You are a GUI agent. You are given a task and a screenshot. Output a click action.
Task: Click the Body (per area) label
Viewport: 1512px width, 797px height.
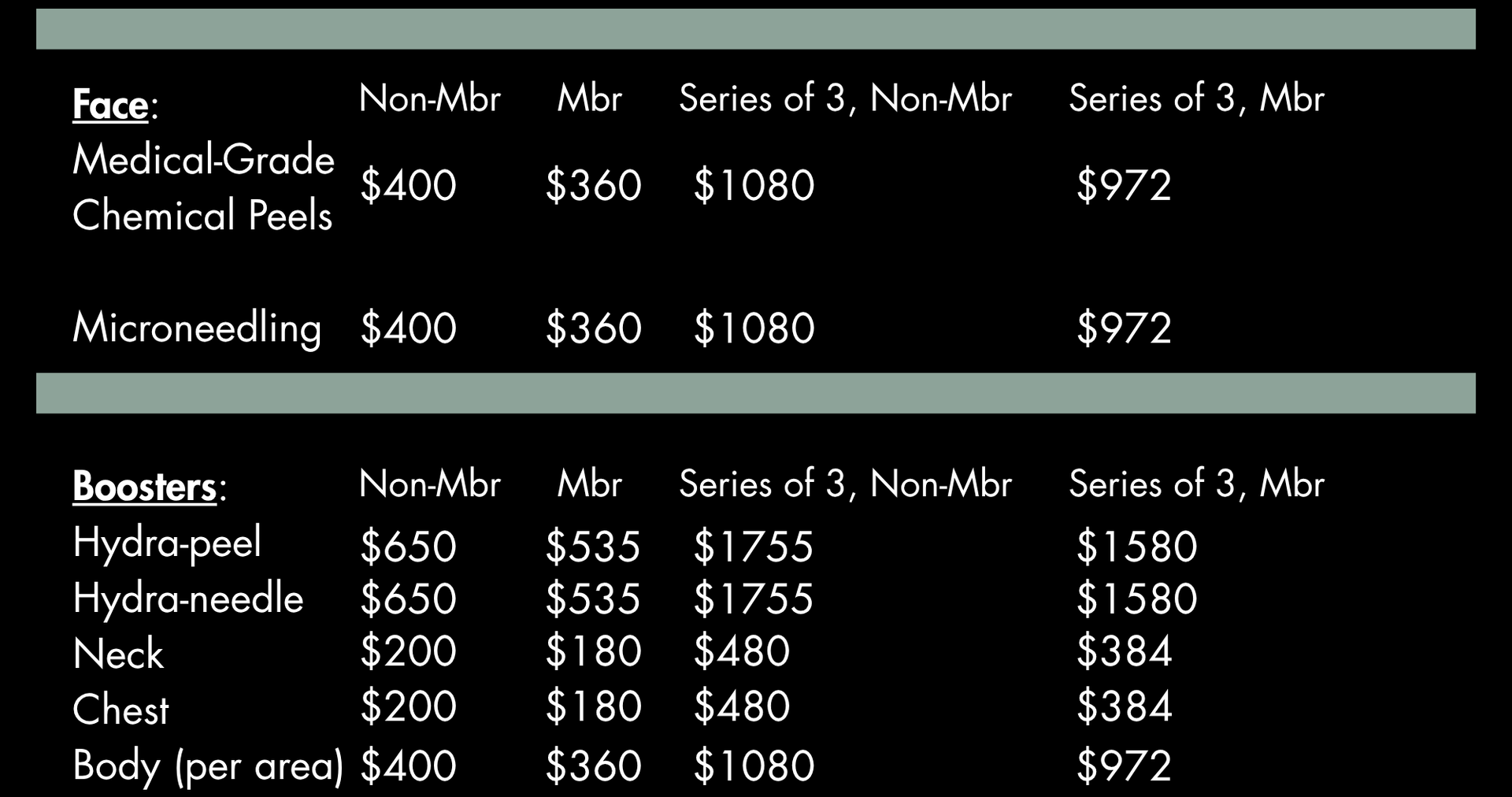pyautogui.click(x=208, y=765)
